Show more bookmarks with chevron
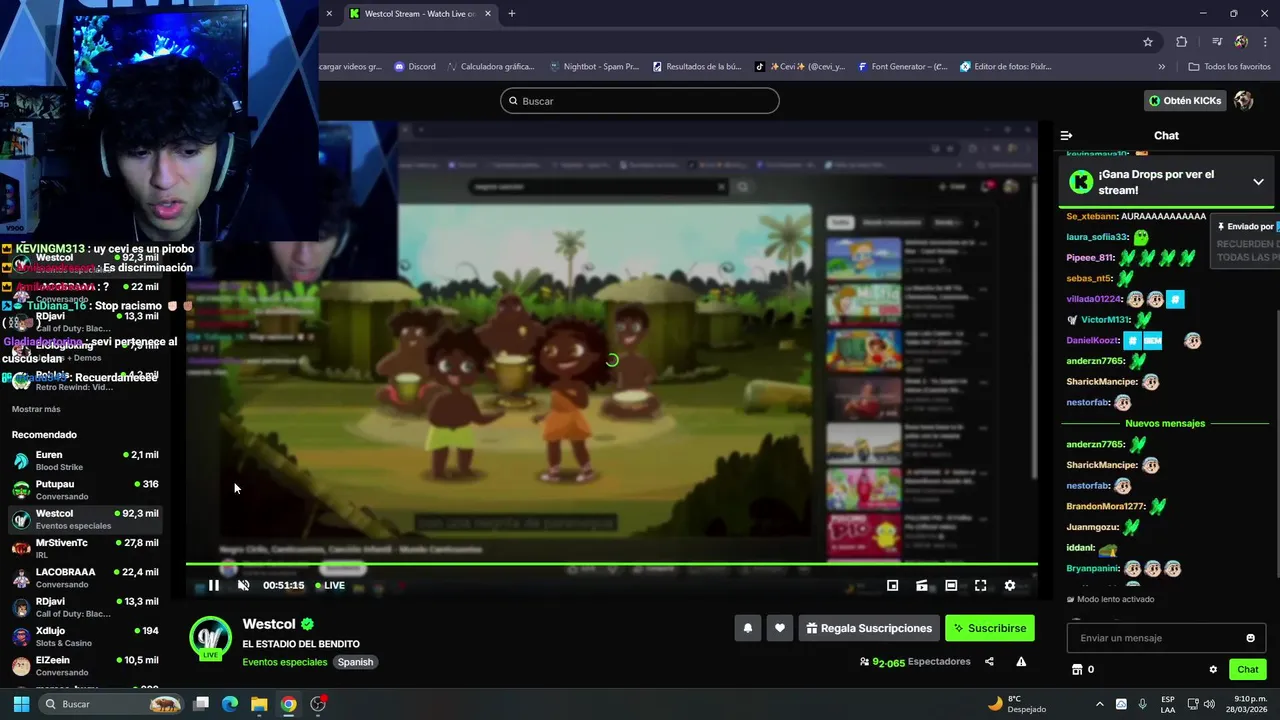Image resolution: width=1280 pixels, height=720 pixels. pos(1161,67)
